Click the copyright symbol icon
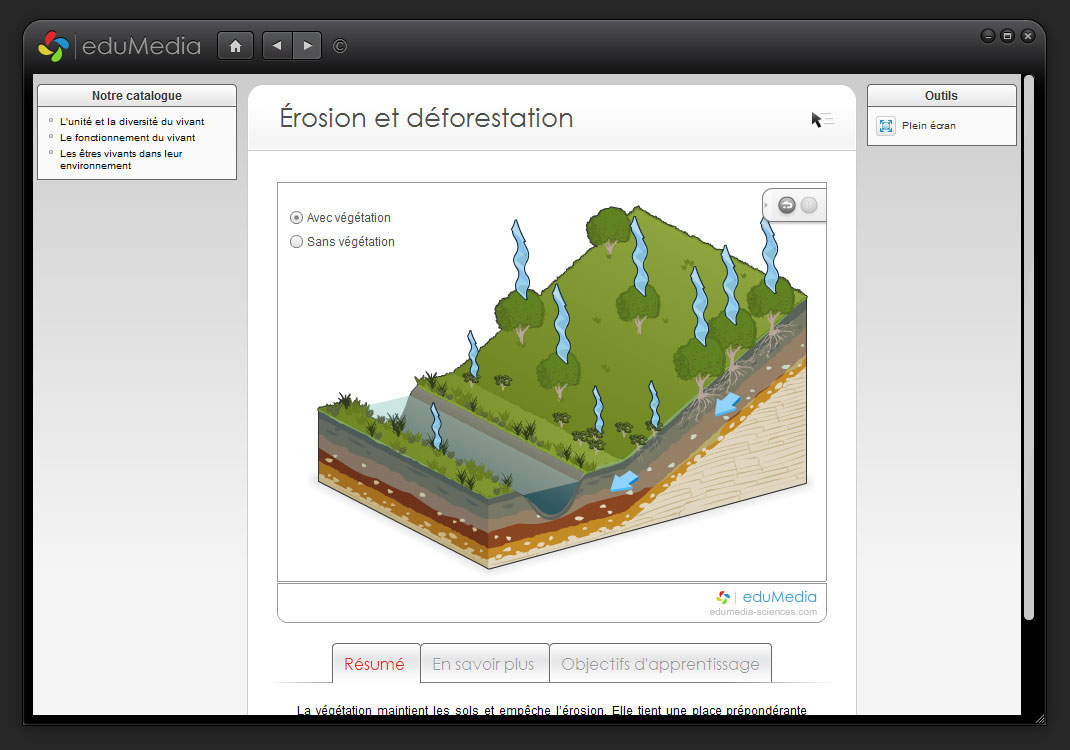 click(x=340, y=46)
